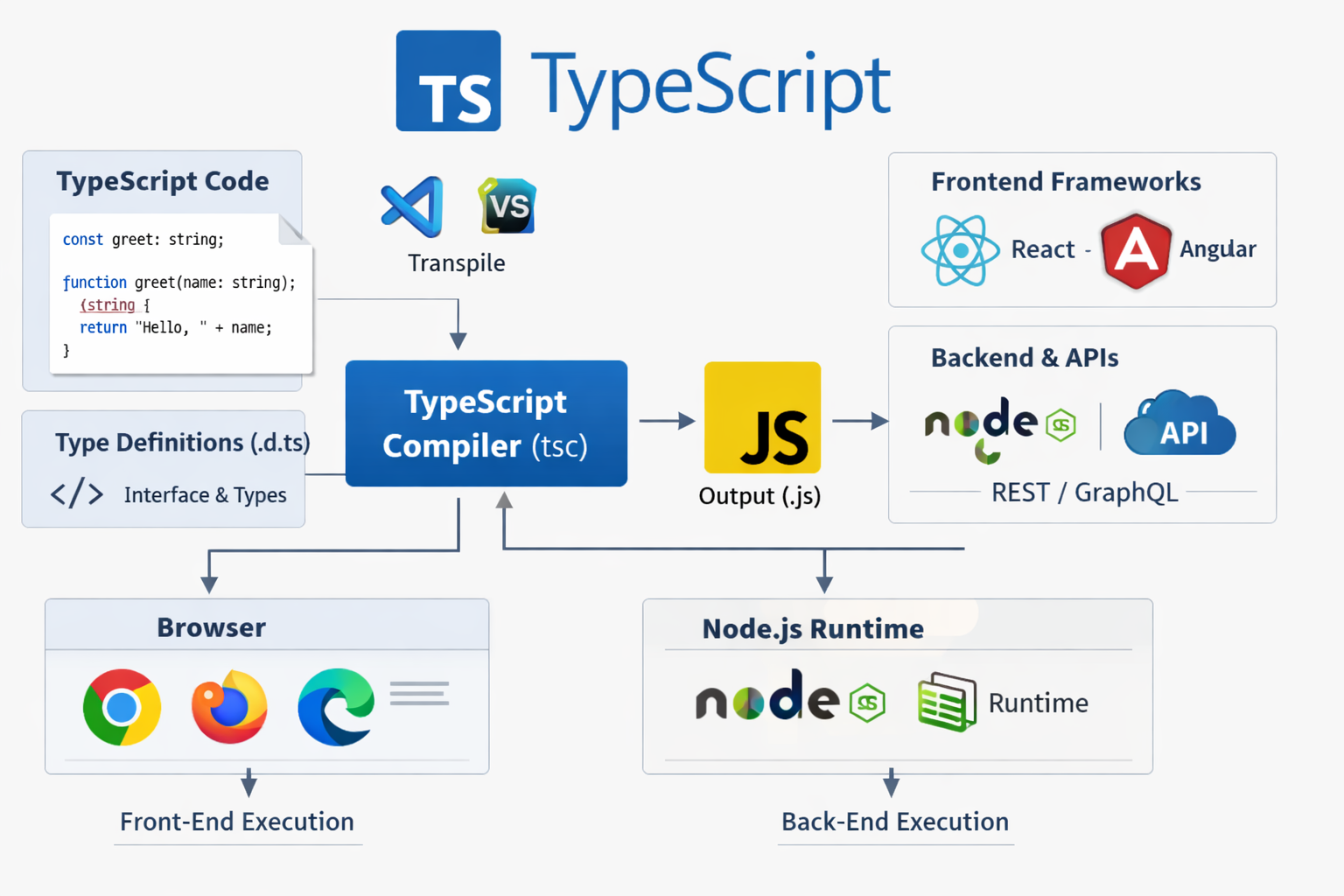The height and width of the screenshot is (896, 1344).
Task: Click the return "Hello, " + name line
Action: tap(176, 328)
